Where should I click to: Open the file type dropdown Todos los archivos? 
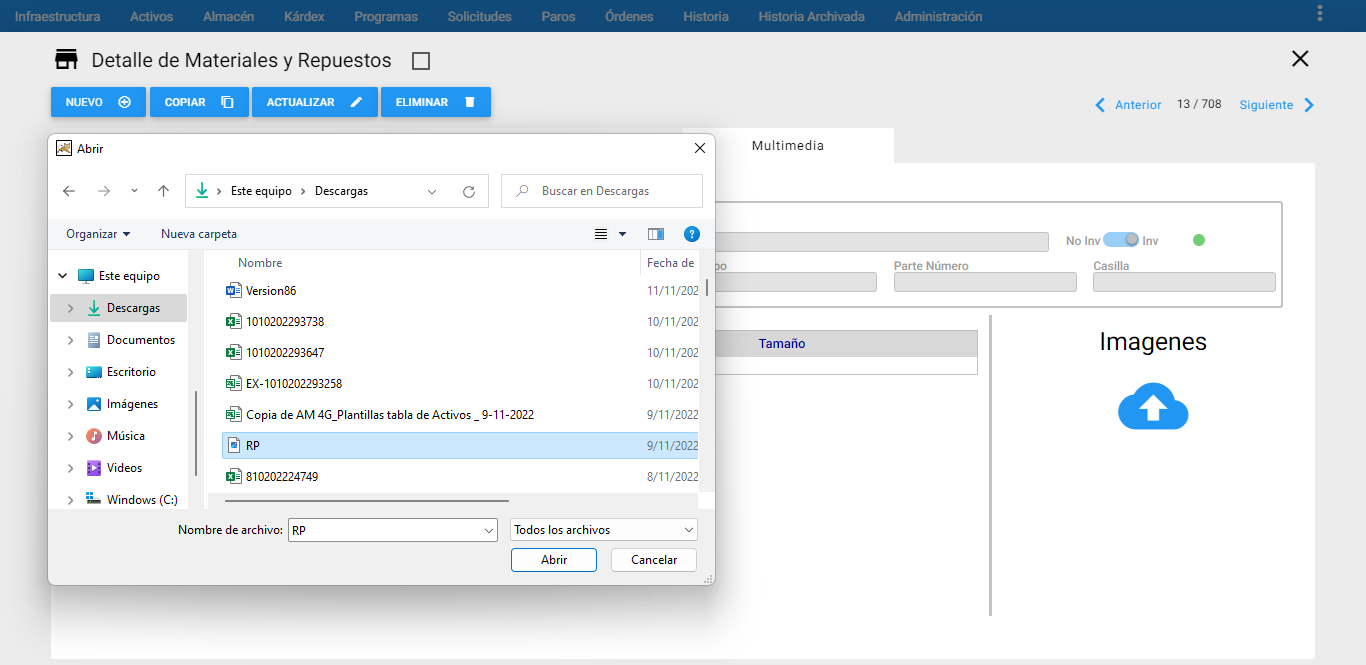click(604, 530)
